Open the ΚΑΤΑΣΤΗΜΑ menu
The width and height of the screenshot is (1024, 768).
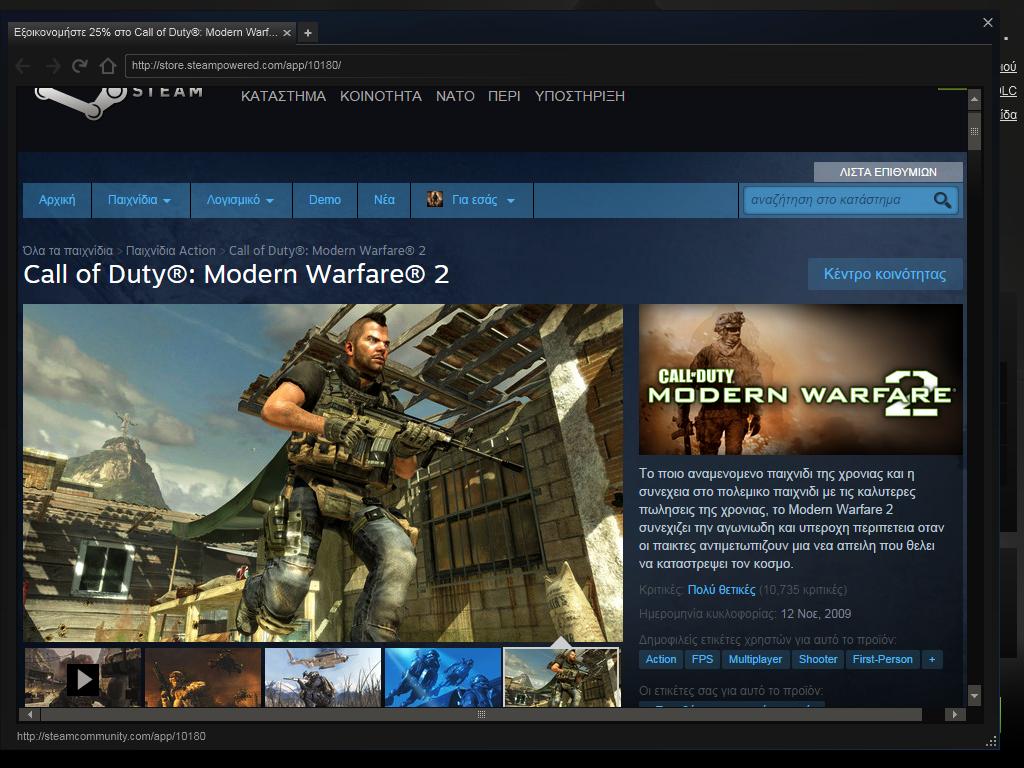(x=283, y=96)
